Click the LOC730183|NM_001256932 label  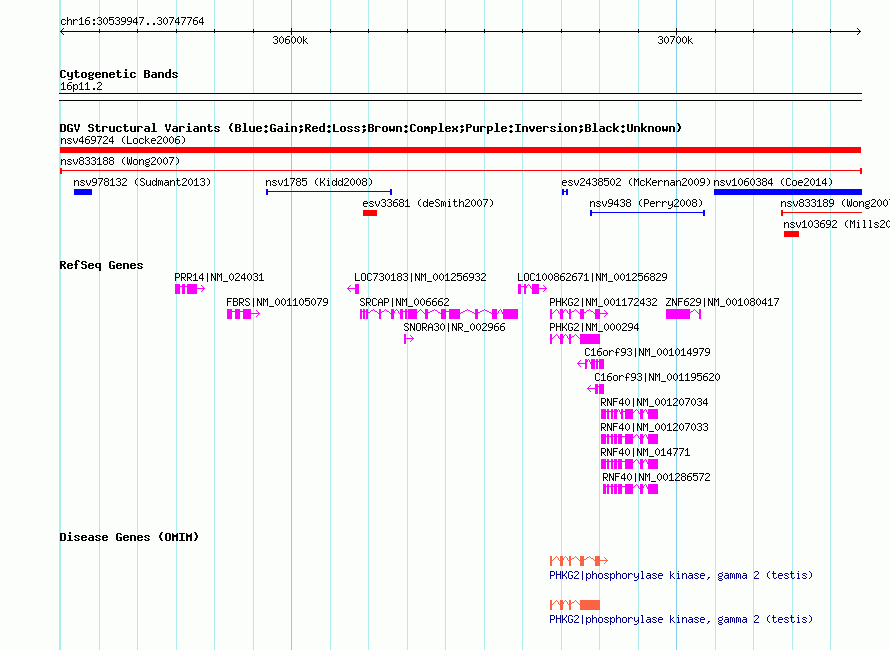click(x=420, y=277)
